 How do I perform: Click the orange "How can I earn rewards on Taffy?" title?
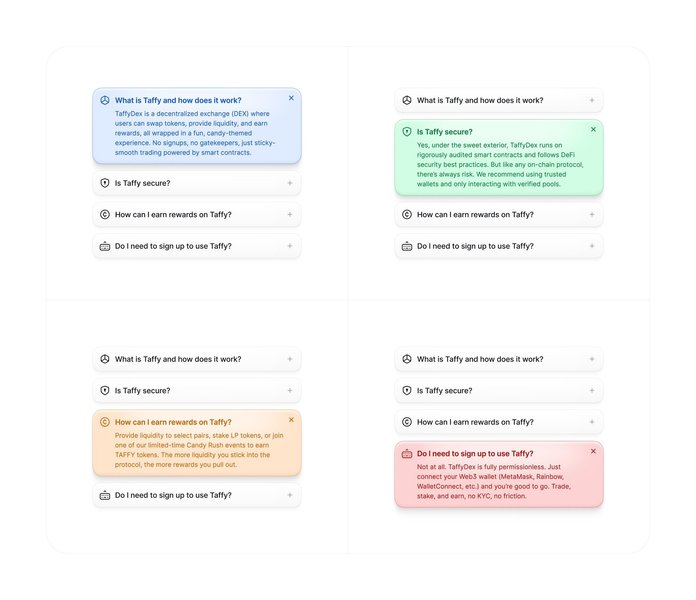click(x=173, y=422)
